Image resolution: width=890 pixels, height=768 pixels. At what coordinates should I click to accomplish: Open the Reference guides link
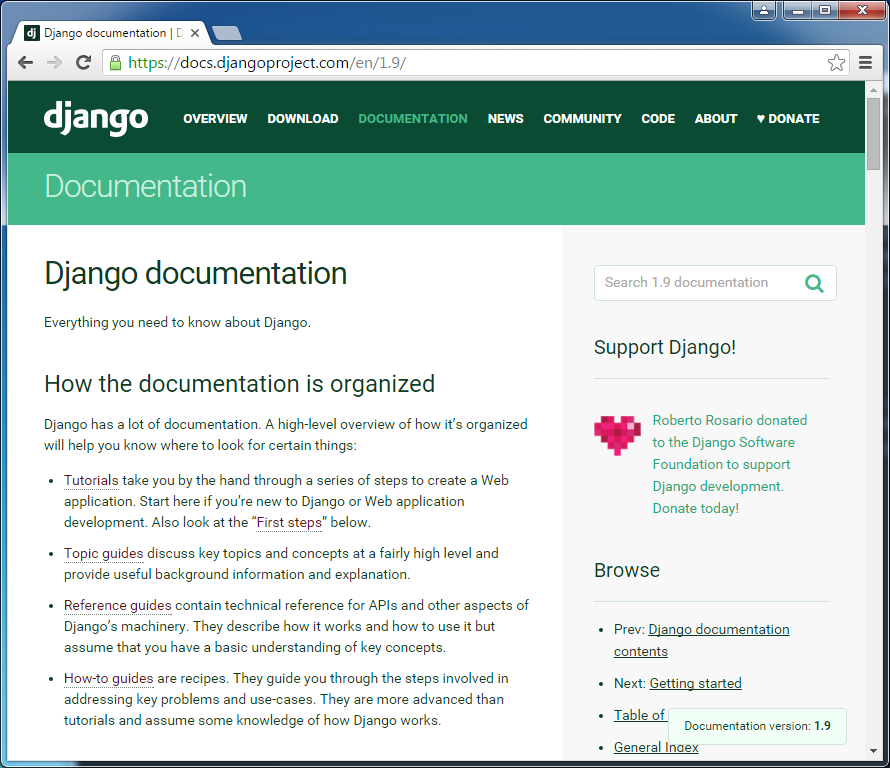pos(117,606)
